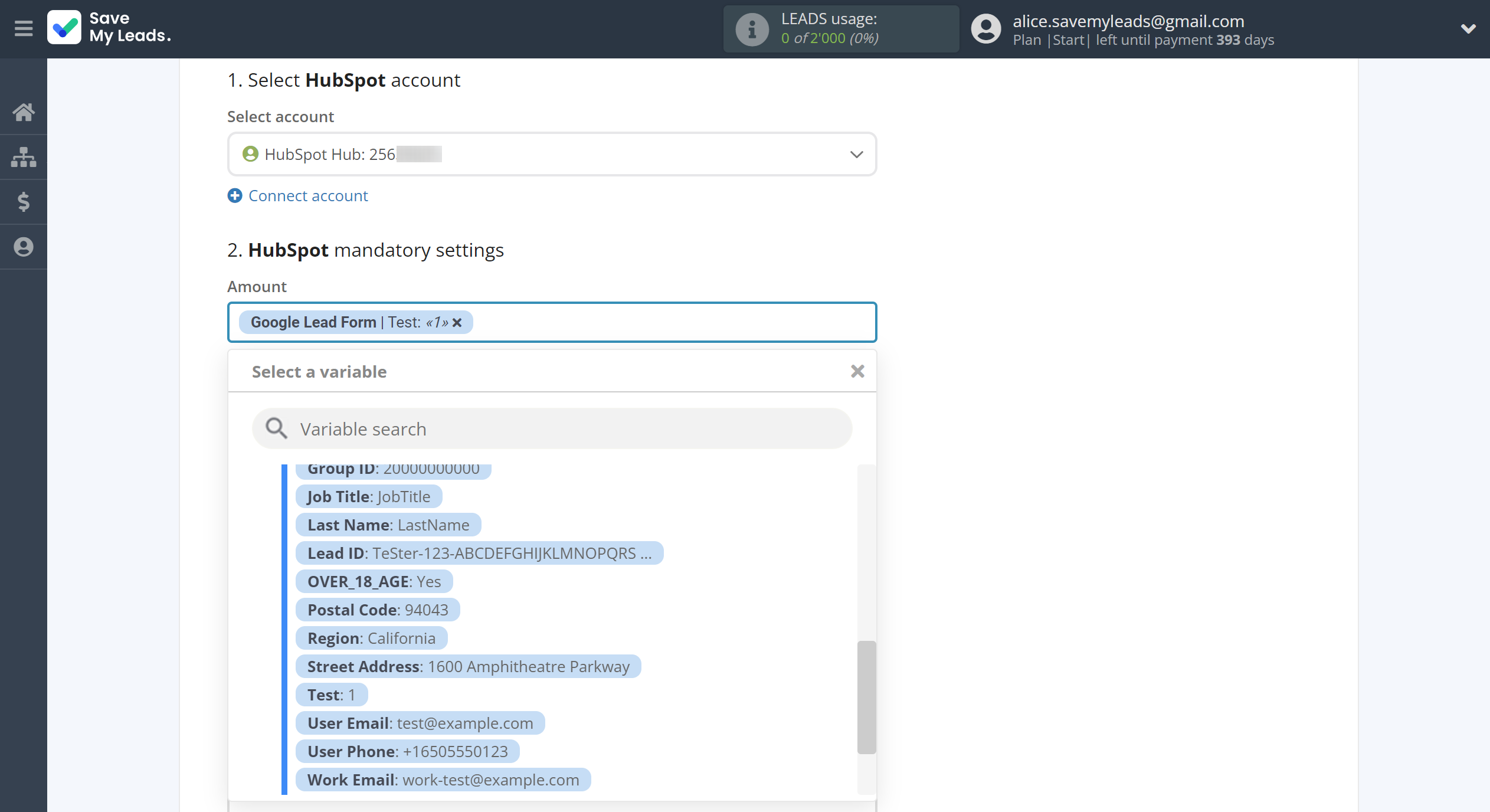Click the Save My Leads logo
This screenshot has width=1490, height=812.
(x=110, y=28)
